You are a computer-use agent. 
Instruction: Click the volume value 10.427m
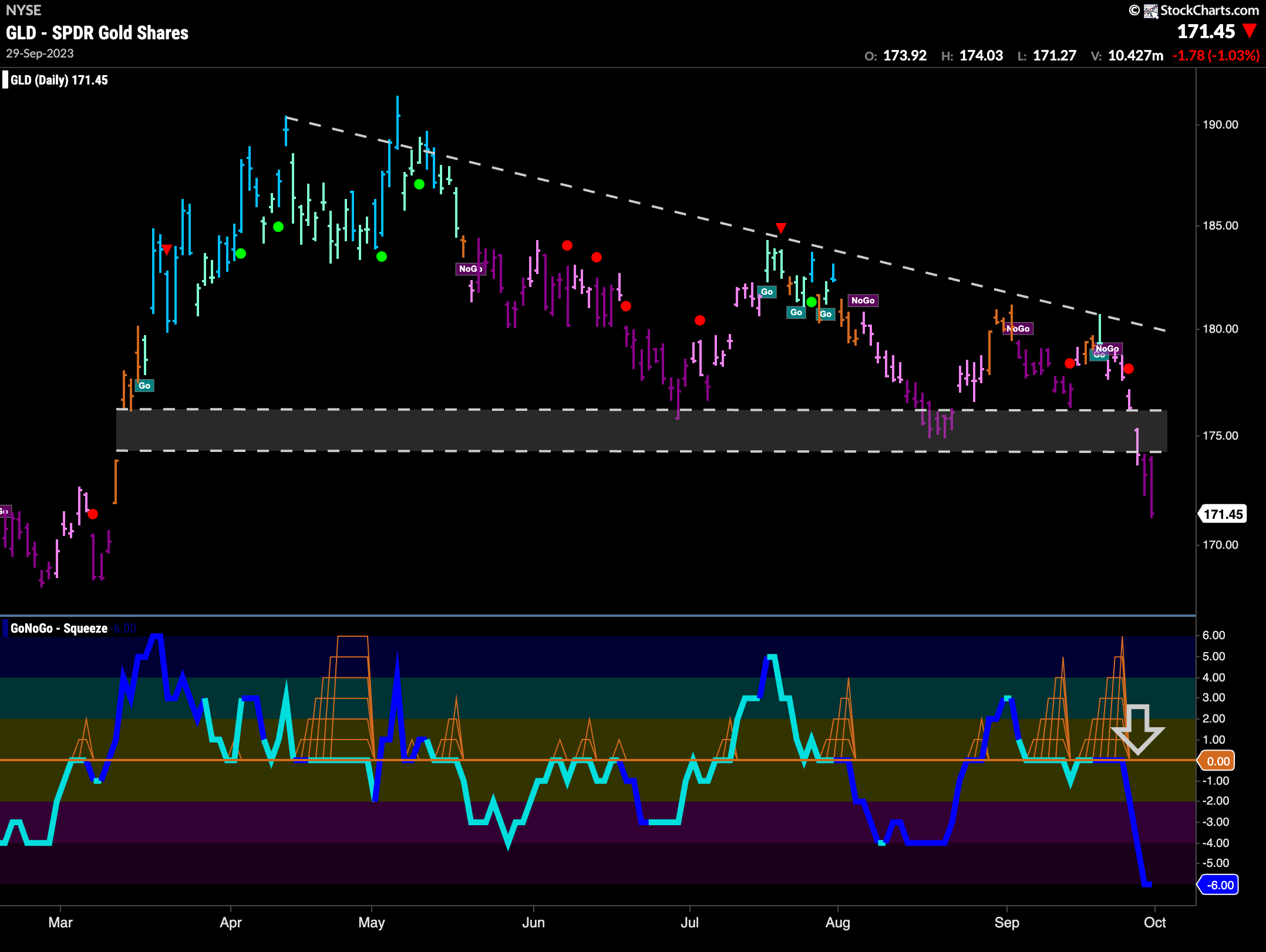[x=1136, y=56]
